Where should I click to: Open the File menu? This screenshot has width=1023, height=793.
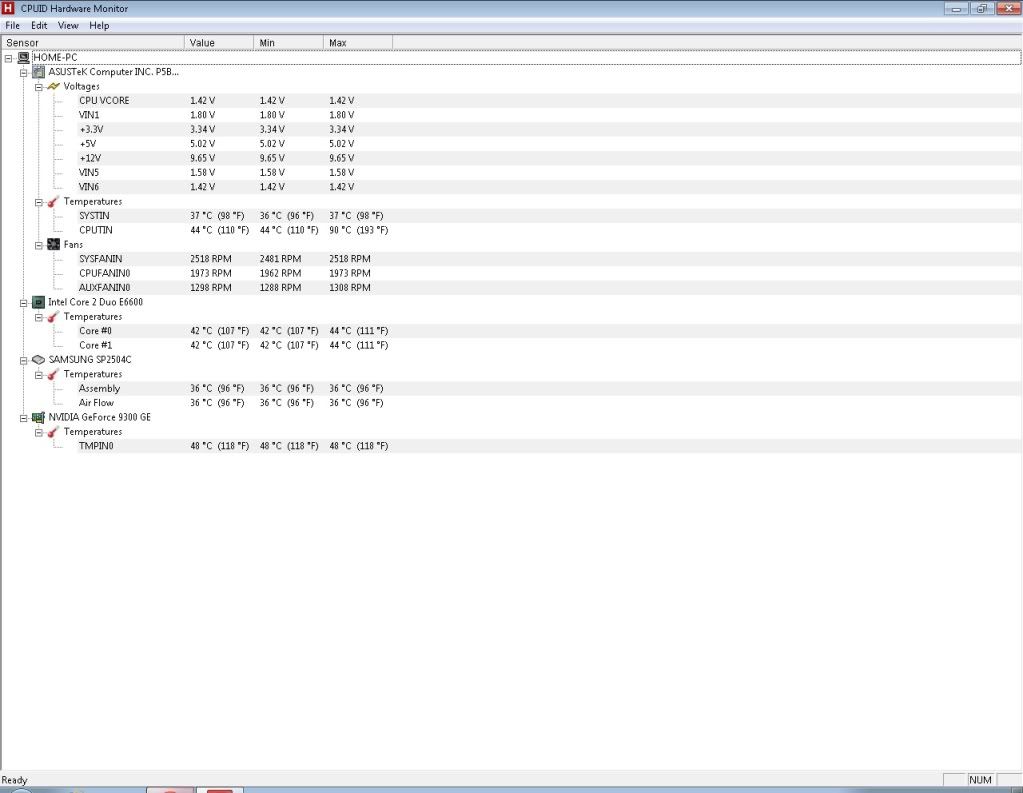12,25
